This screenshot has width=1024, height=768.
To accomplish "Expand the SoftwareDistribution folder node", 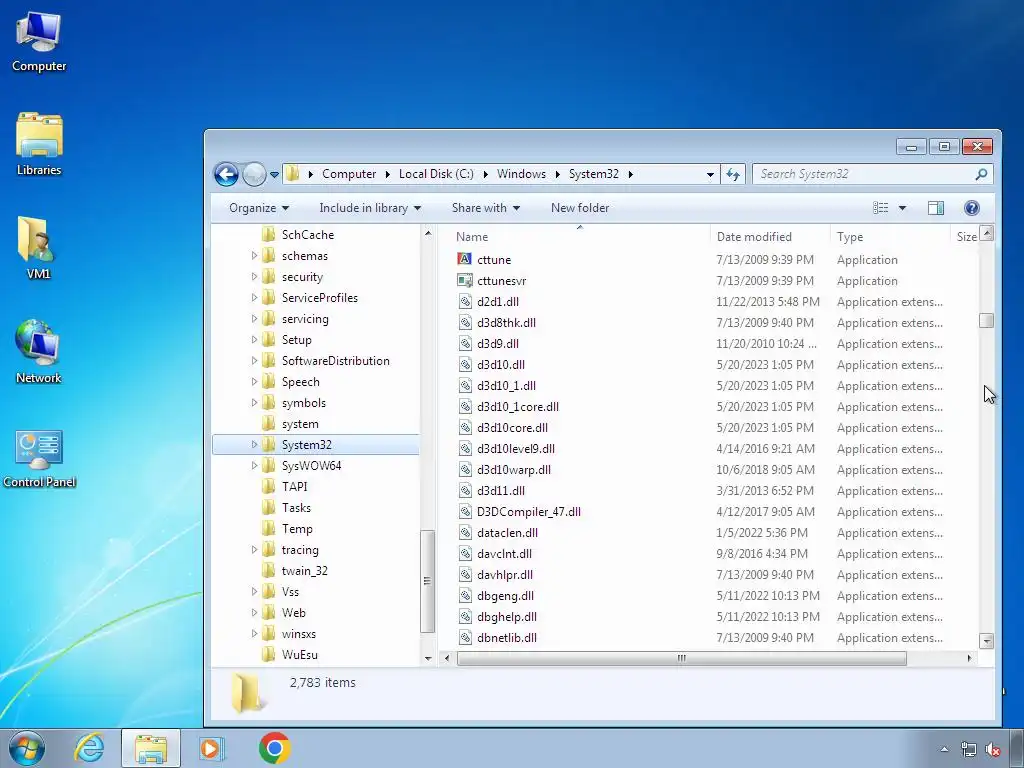I will [254, 360].
